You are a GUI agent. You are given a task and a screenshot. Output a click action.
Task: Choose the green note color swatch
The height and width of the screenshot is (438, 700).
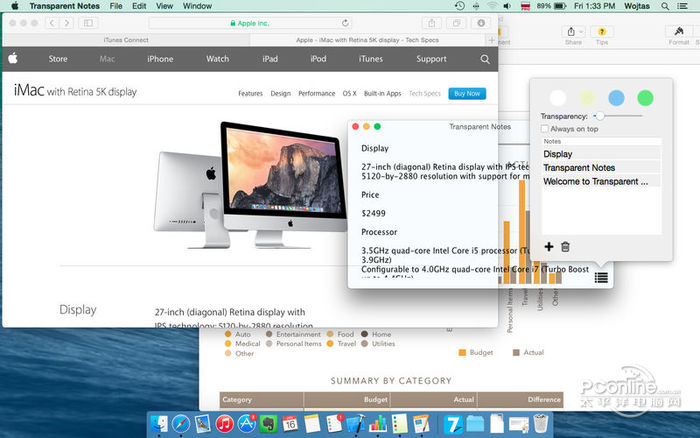pos(645,98)
